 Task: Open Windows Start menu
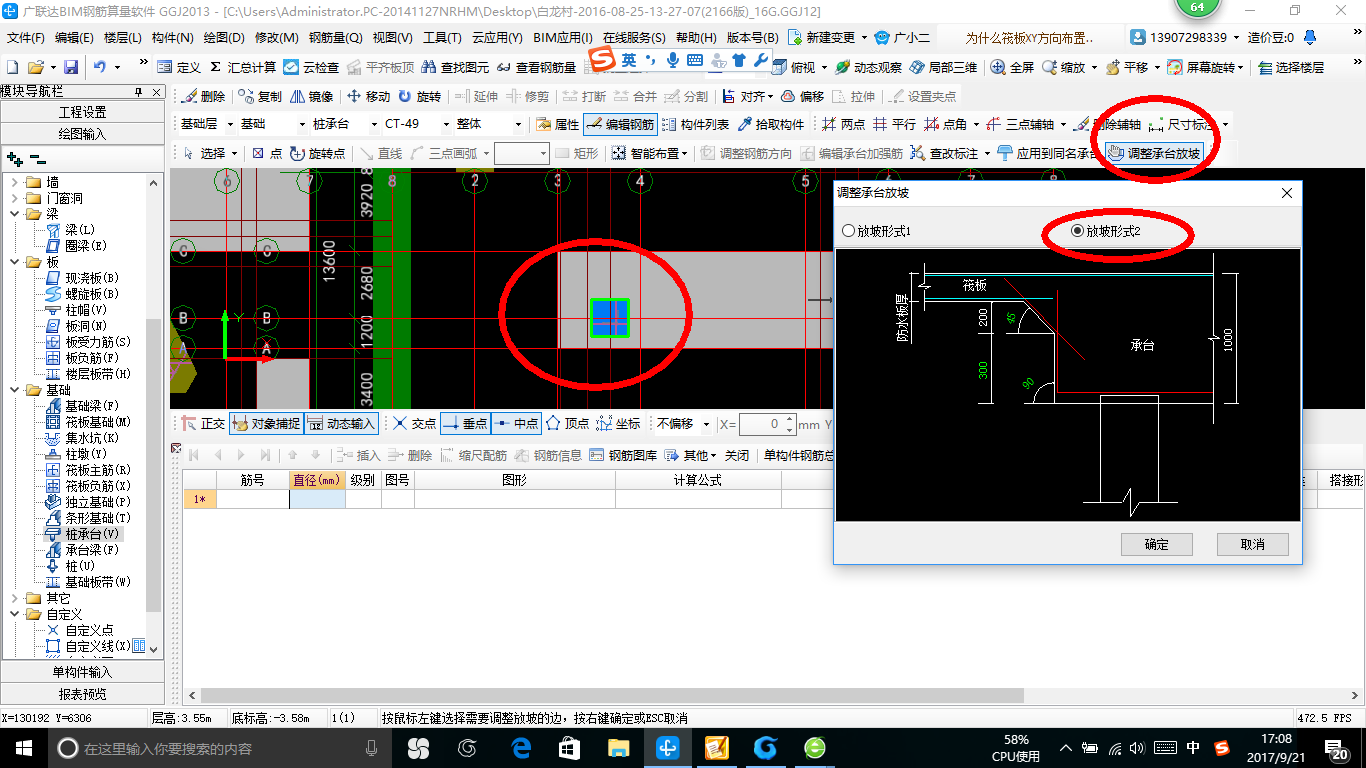click(x=22, y=748)
